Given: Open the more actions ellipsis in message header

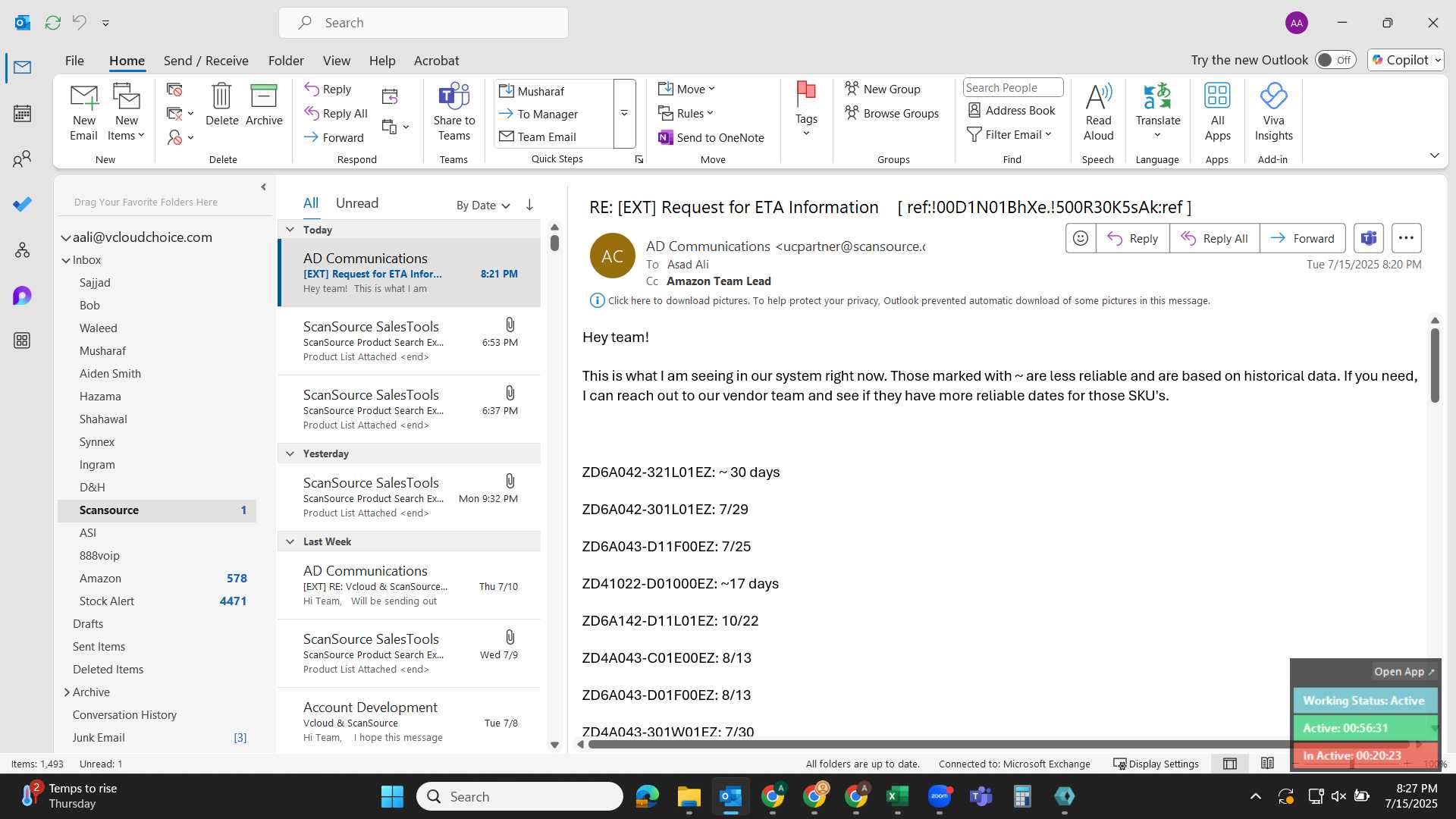Looking at the screenshot, I should [1406, 238].
